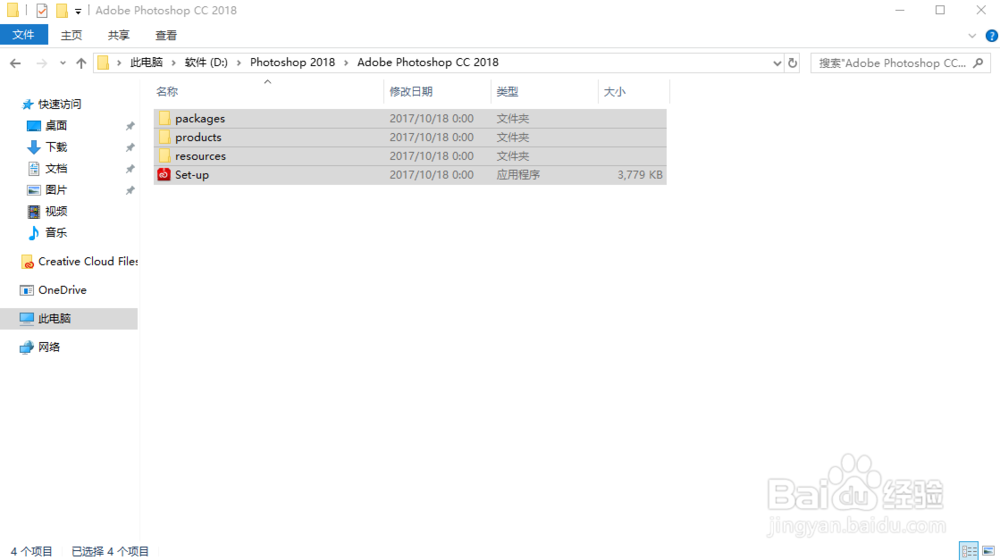
Task: Click the Forward navigation arrow
Action: point(41,63)
